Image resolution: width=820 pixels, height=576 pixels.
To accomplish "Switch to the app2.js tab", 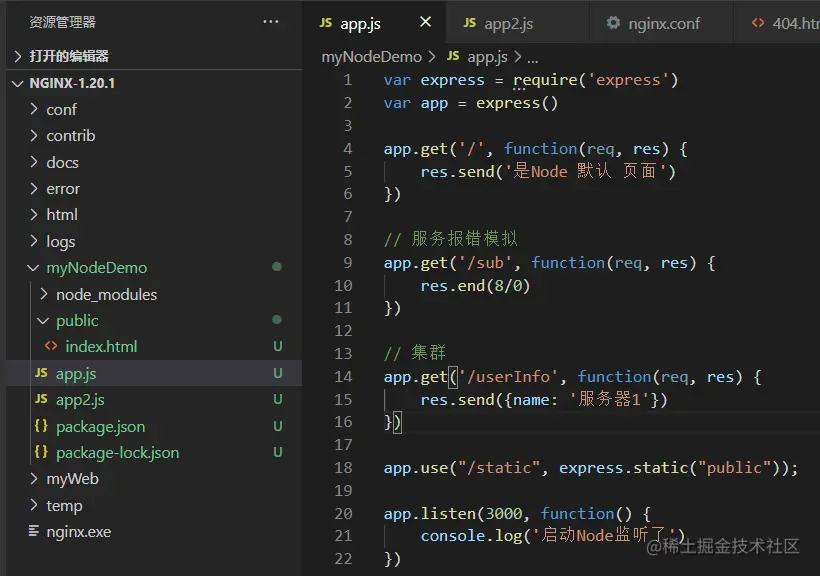I will point(508,23).
